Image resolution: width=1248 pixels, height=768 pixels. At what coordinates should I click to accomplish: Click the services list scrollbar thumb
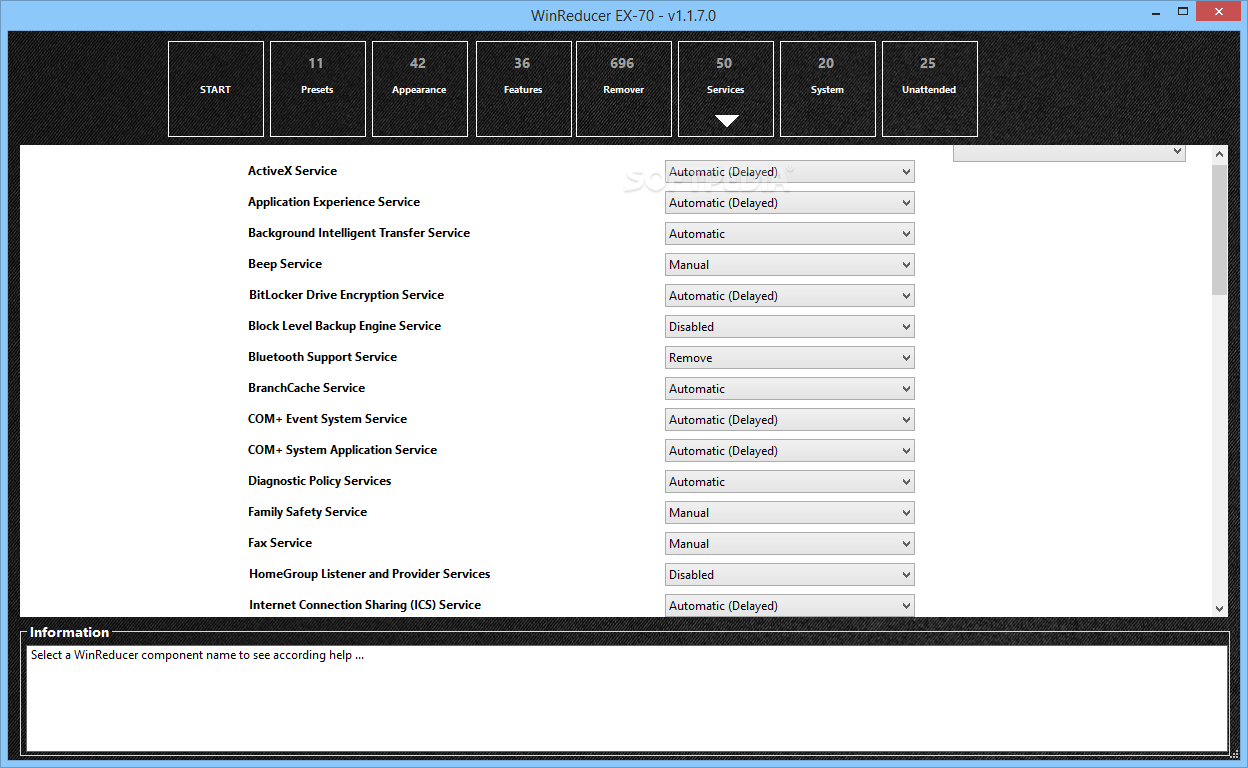(x=1219, y=230)
